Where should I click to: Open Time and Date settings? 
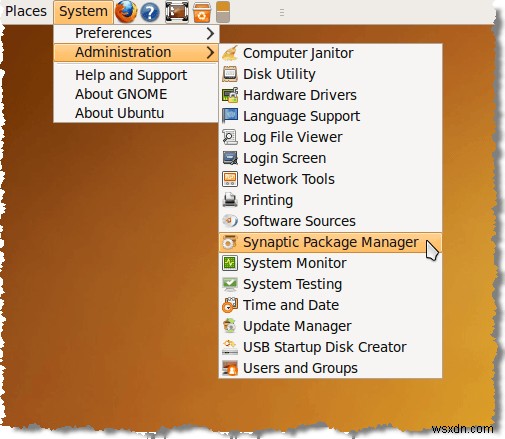[x=330, y=305]
